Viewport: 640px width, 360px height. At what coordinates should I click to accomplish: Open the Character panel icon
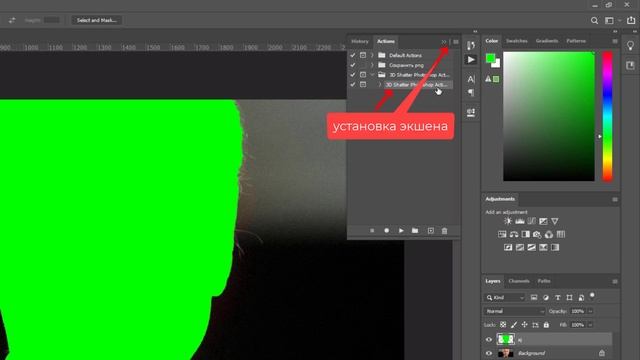click(x=471, y=79)
